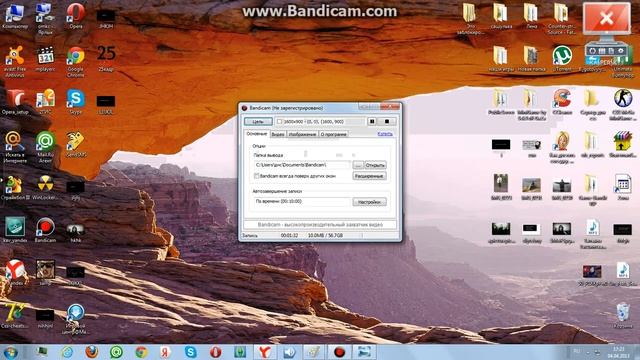
Task: Select the Skype desktop shortcut
Action: 76,101
